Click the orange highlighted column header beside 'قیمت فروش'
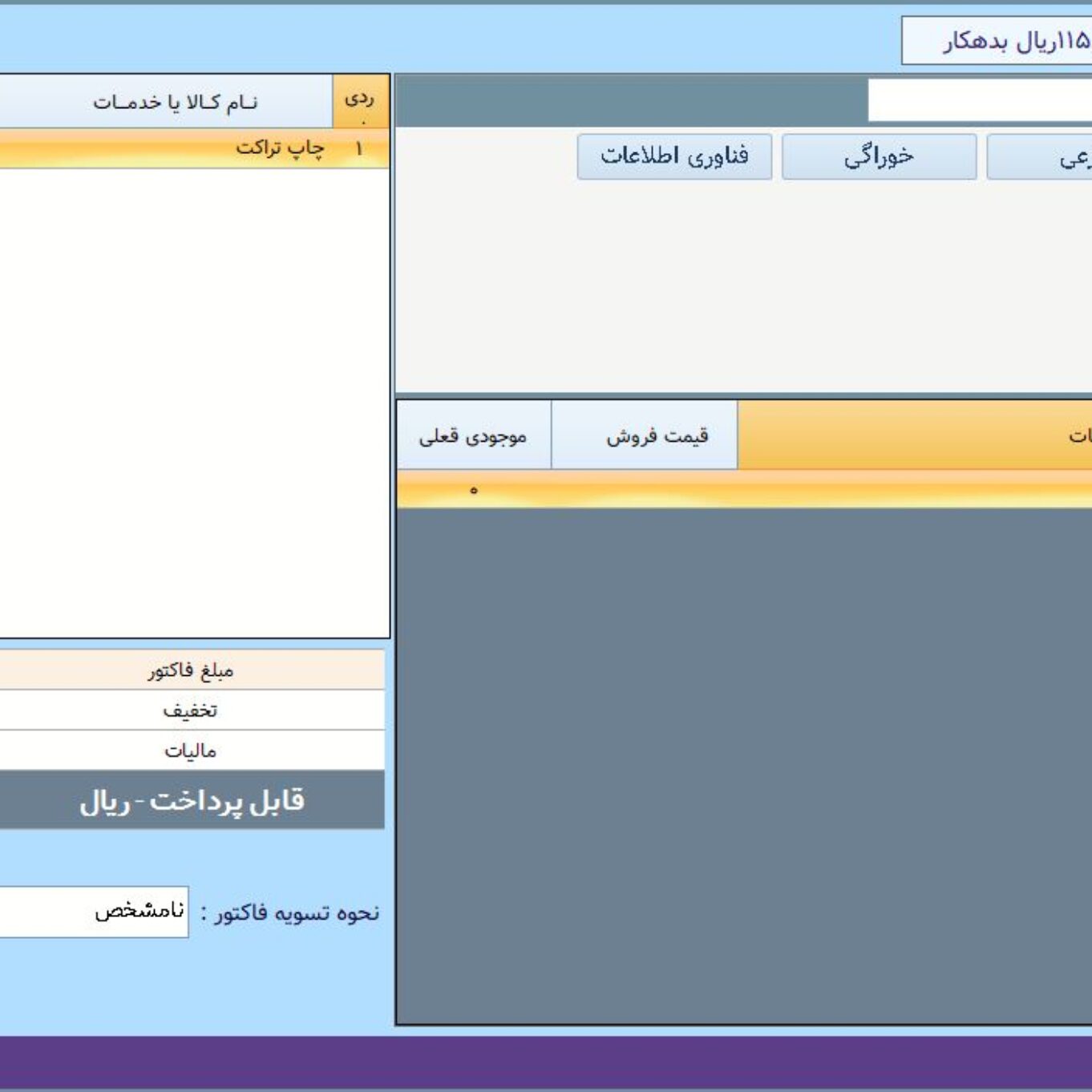The height and width of the screenshot is (1092, 1092). click(914, 435)
